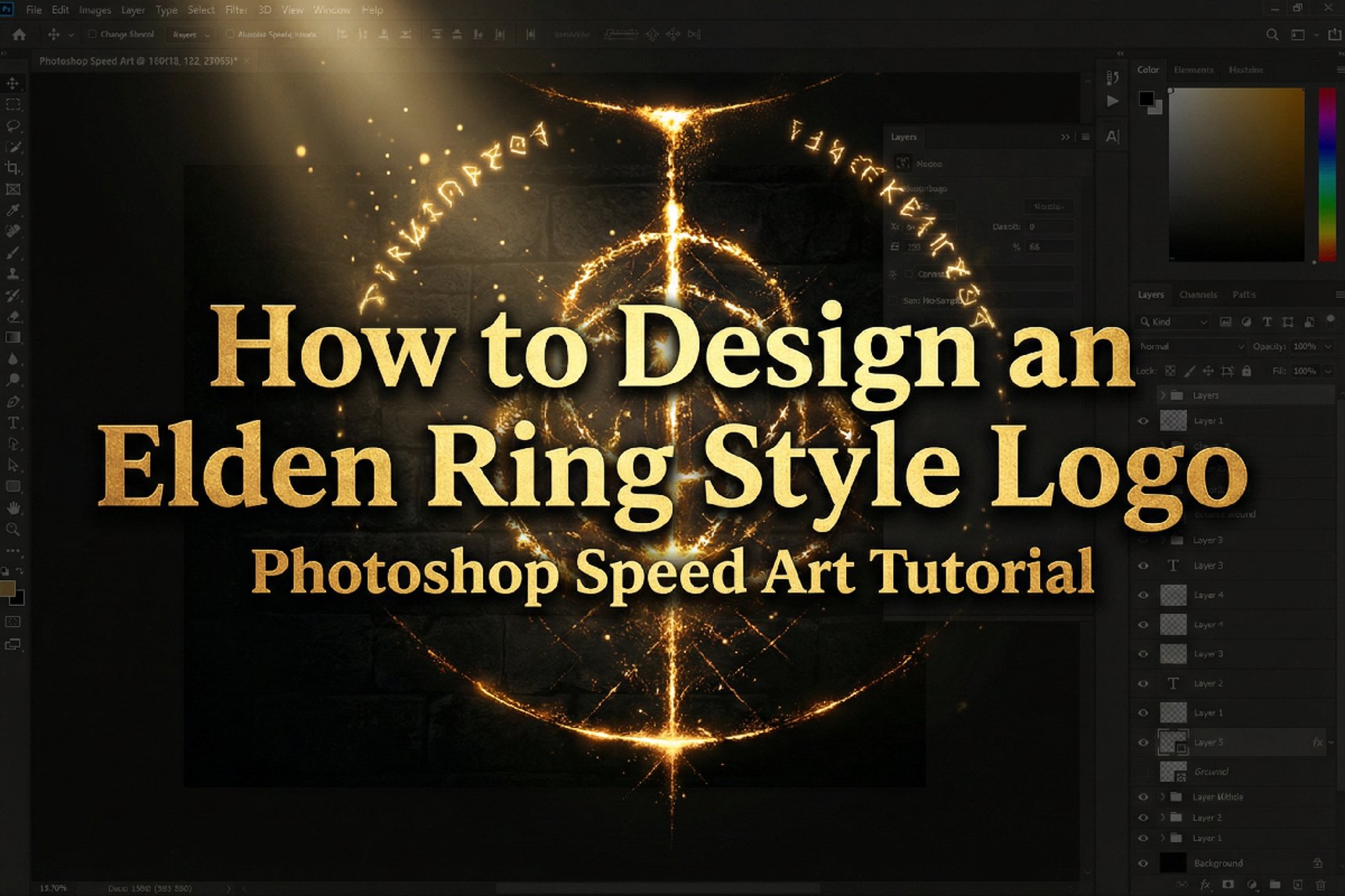Click the lock transparent pixels icon
1345x896 pixels.
click(x=1170, y=371)
